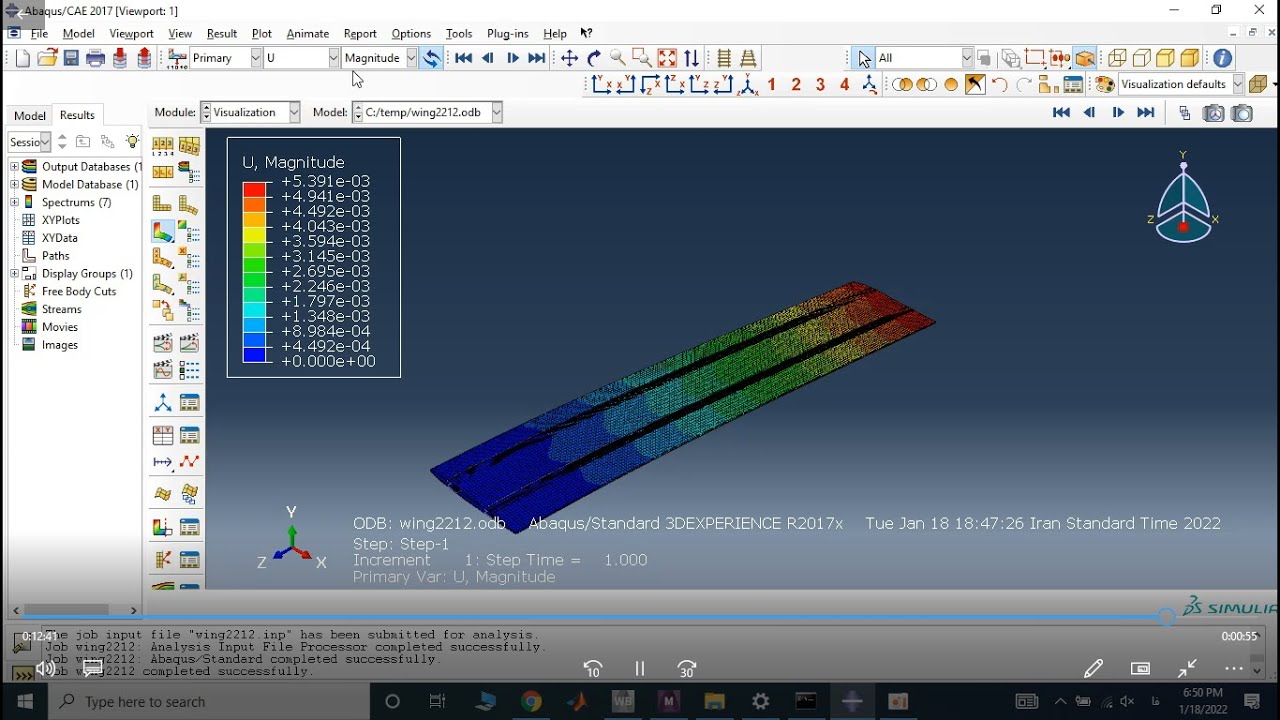The image size is (1280, 720).
Task: Switch to the Model tab
Action: click(30, 115)
